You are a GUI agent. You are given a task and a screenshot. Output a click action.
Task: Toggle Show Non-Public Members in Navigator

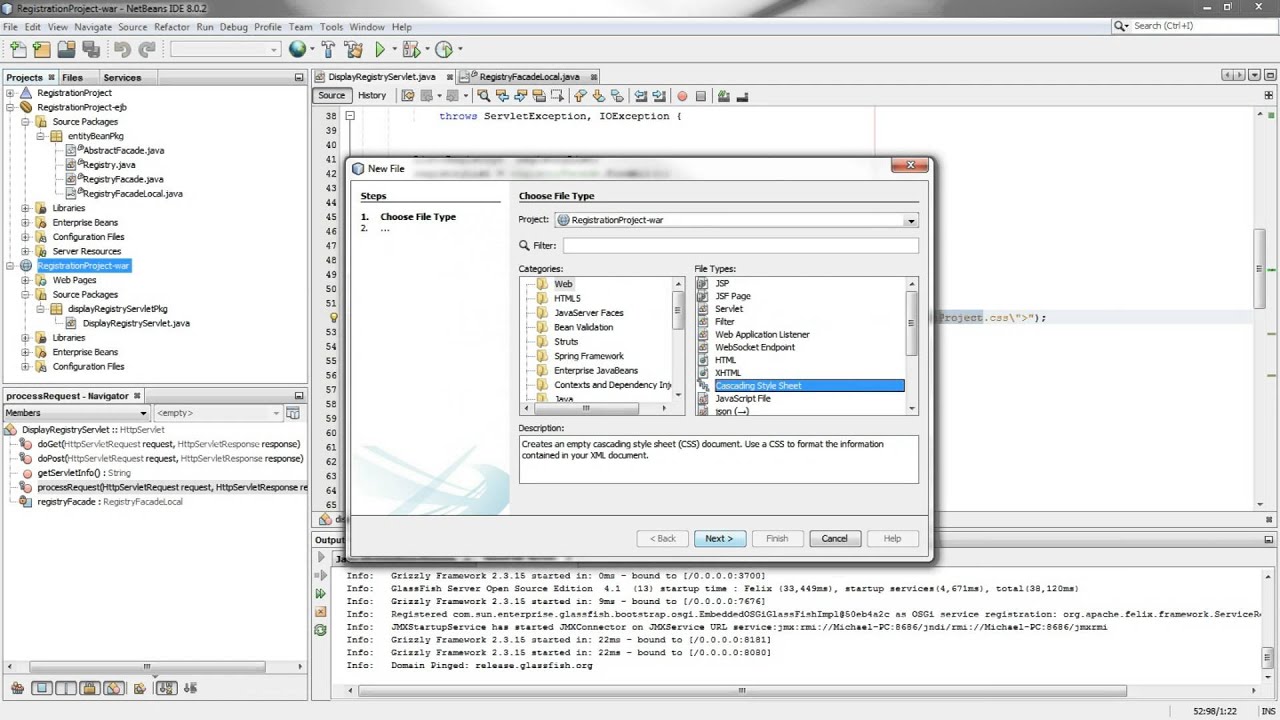point(89,688)
